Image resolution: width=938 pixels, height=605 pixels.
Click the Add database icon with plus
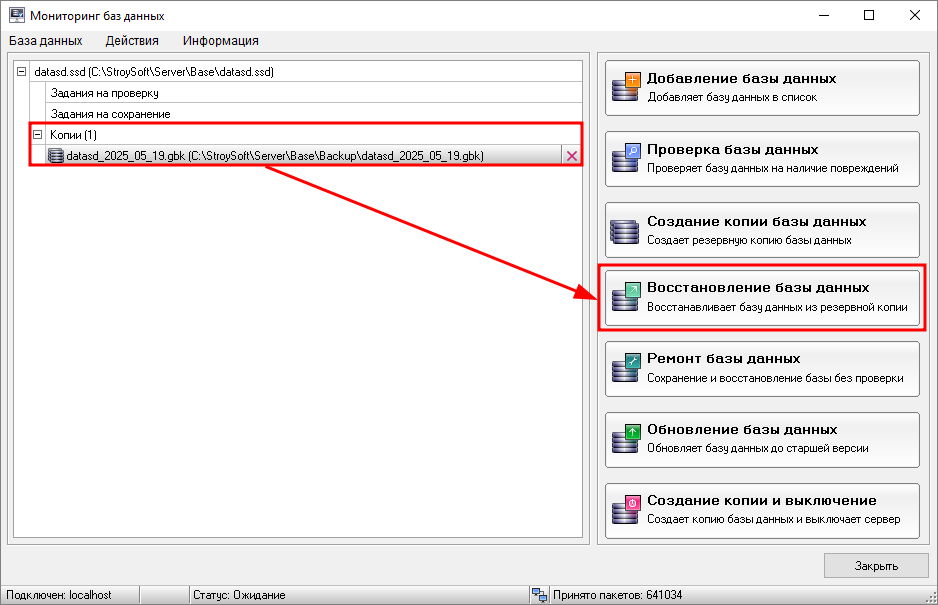tap(625, 88)
